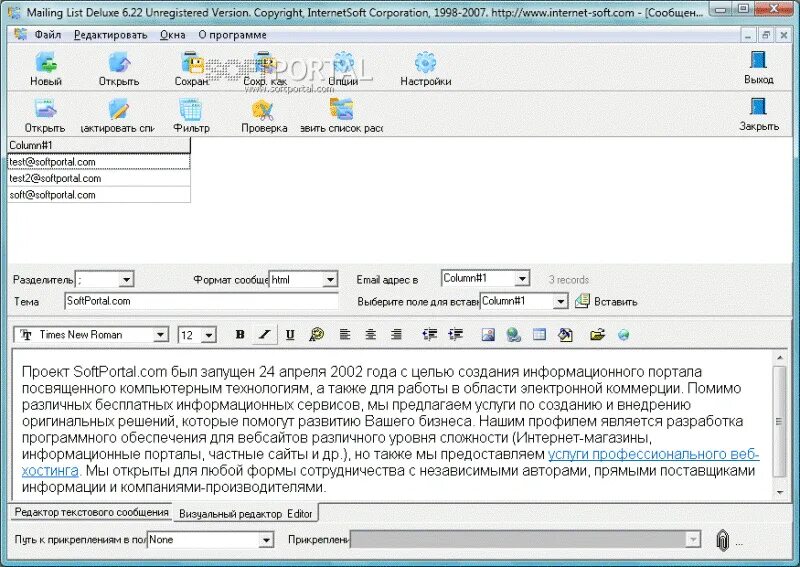Click the top-row Открыть toolbar icon

119,63
